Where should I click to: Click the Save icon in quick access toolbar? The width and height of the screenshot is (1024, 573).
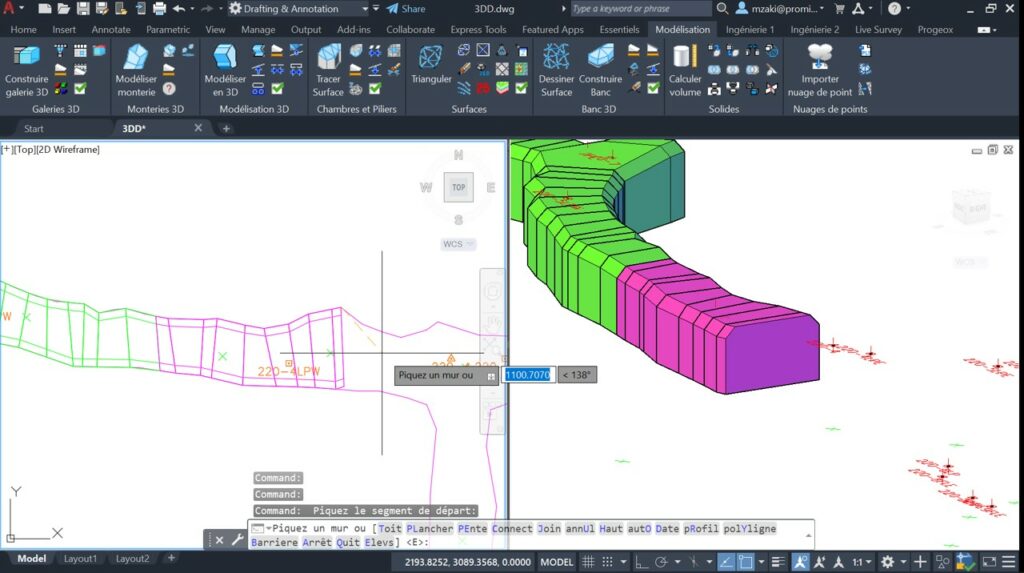pyautogui.click(x=83, y=8)
